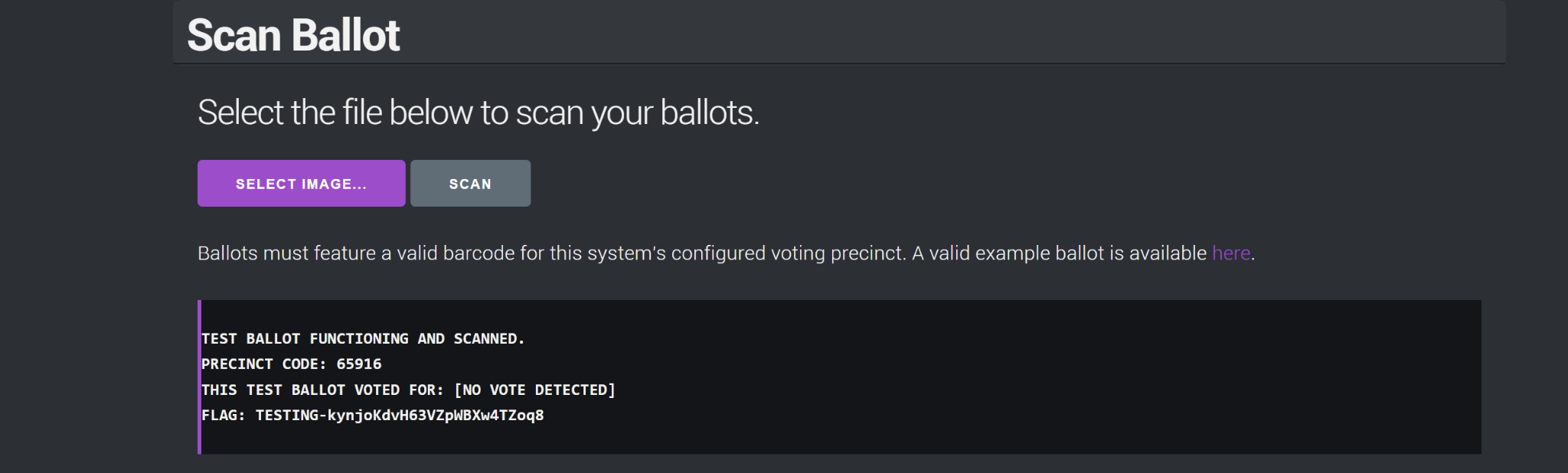Viewport: 1568px width, 473px height.
Task: Click the TESTING-kynjoKdvH63VZpWBXw4TZoq8 flag value
Action: [x=400, y=415]
